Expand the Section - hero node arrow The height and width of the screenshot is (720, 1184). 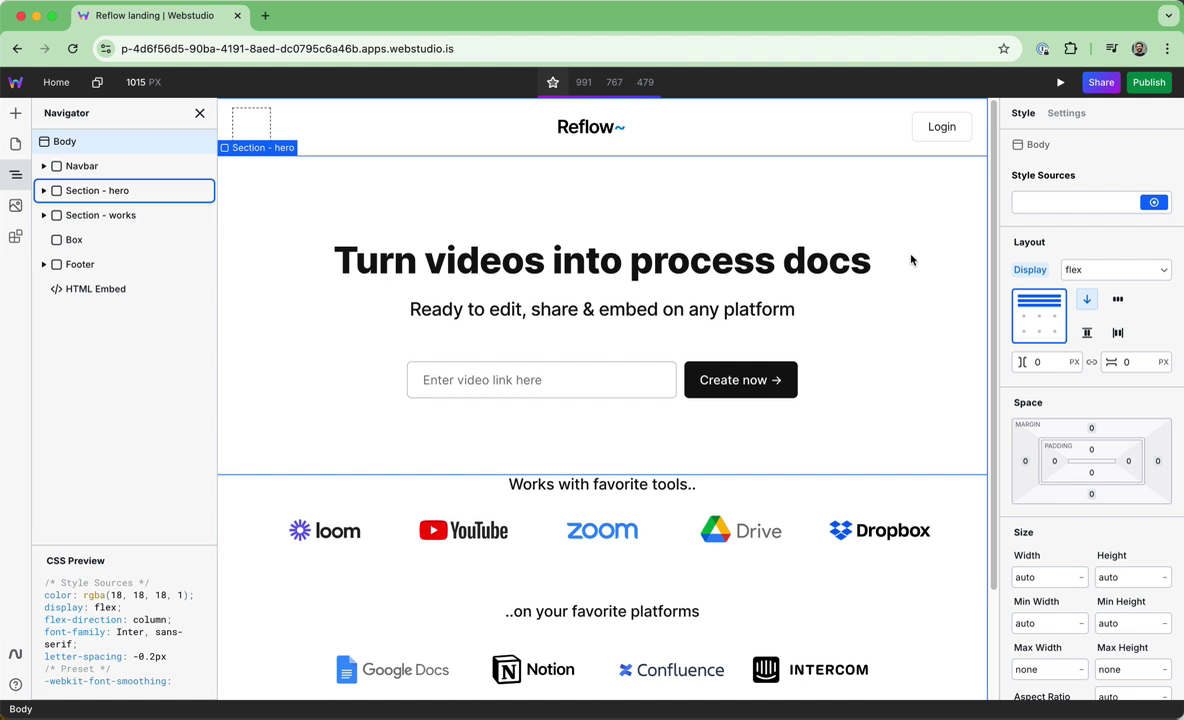tap(44, 191)
